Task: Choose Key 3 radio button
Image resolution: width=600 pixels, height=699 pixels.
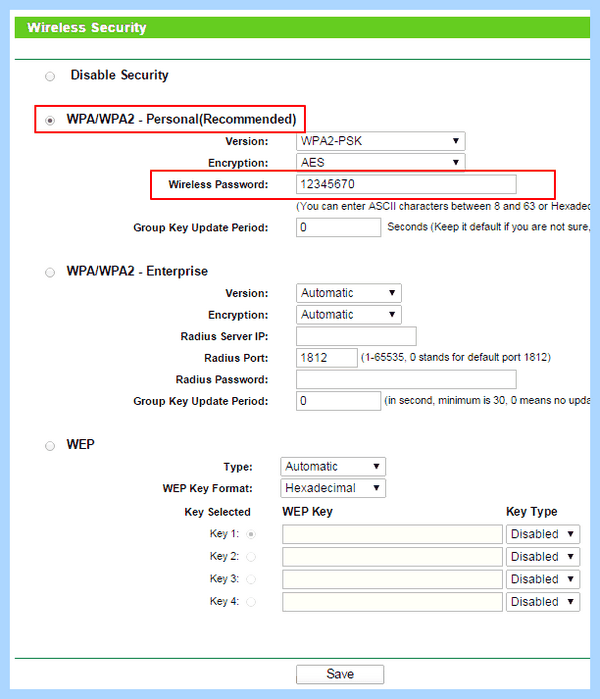Action: click(x=251, y=579)
